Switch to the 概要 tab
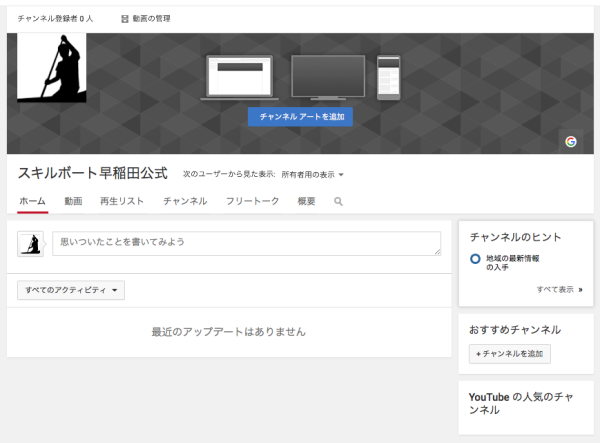600x443 pixels. point(307,201)
